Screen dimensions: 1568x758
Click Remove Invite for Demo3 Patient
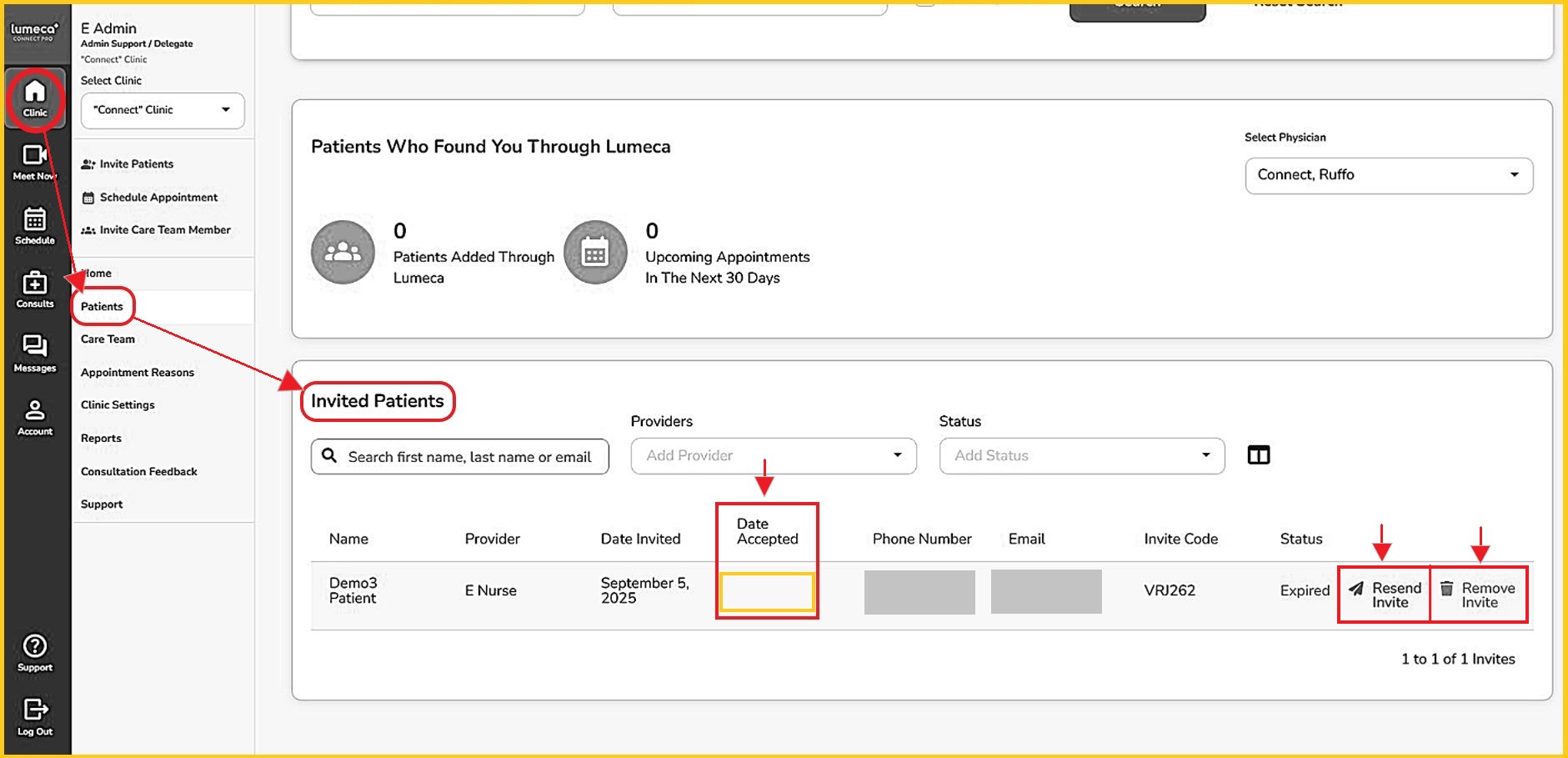point(1479,595)
